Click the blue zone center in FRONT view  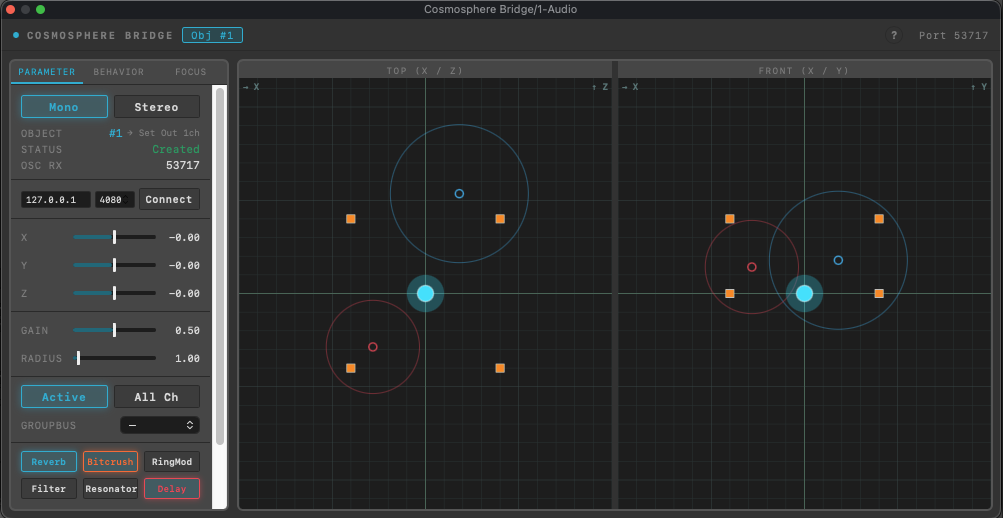tap(838, 260)
